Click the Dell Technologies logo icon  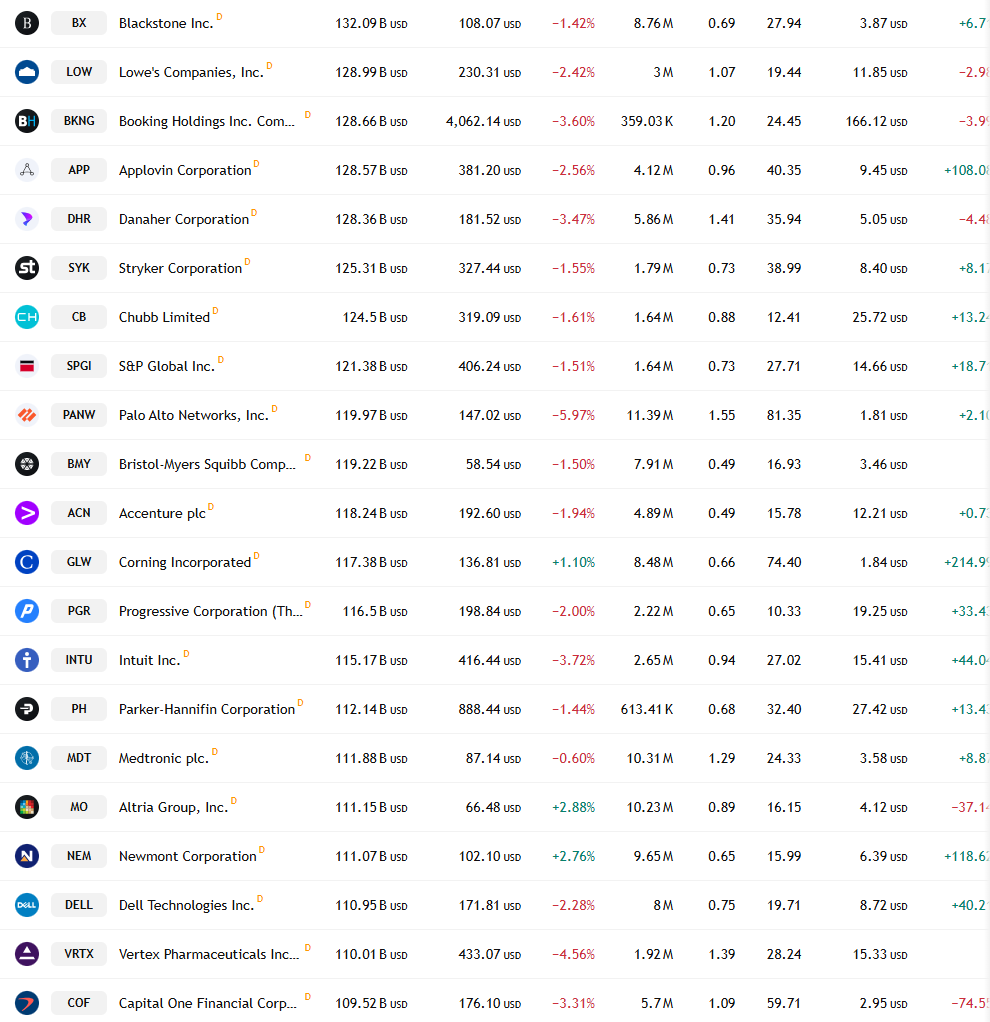(x=27, y=905)
